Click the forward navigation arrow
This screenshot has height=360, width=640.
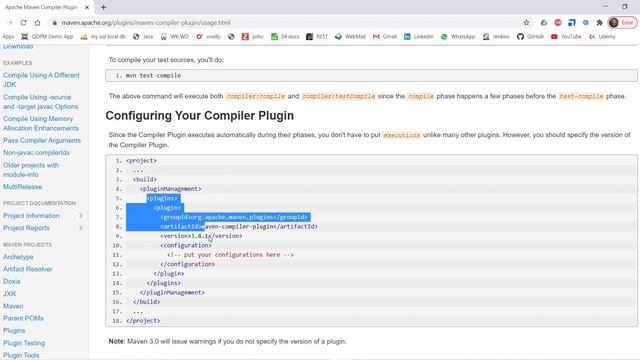(x=9, y=22)
